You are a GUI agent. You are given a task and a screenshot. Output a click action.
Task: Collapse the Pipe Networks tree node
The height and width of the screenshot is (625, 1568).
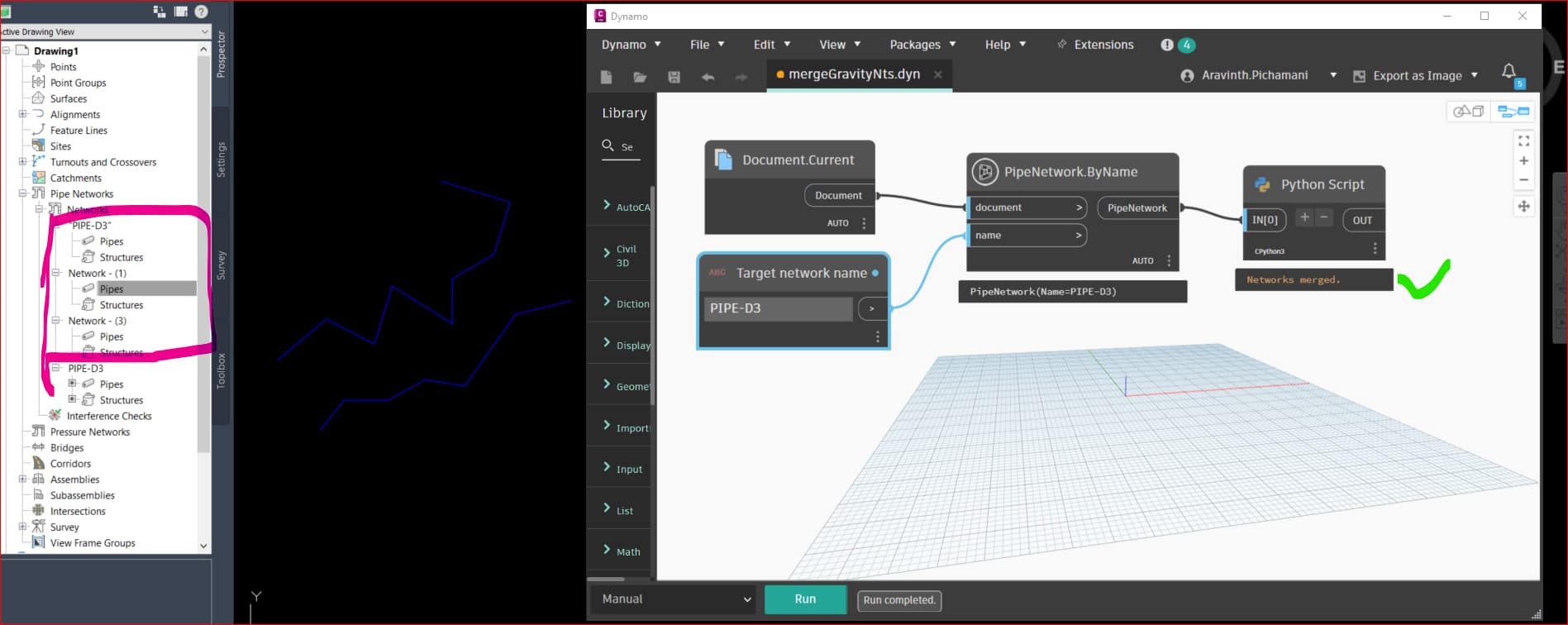22,193
